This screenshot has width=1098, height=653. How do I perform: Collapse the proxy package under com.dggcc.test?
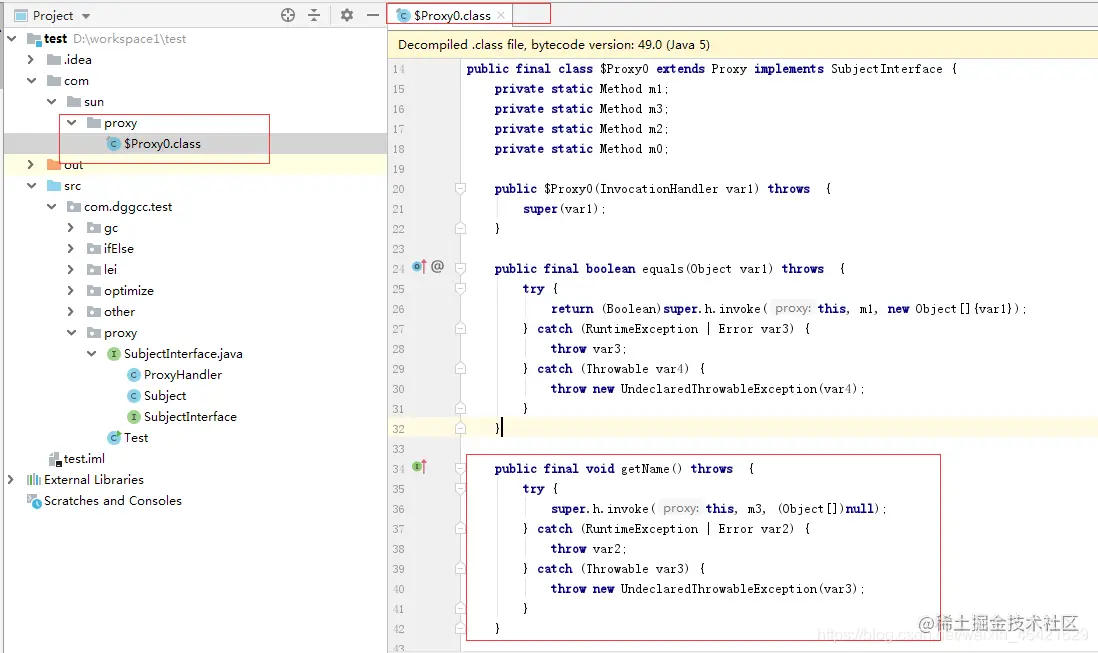tap(71, 332)
